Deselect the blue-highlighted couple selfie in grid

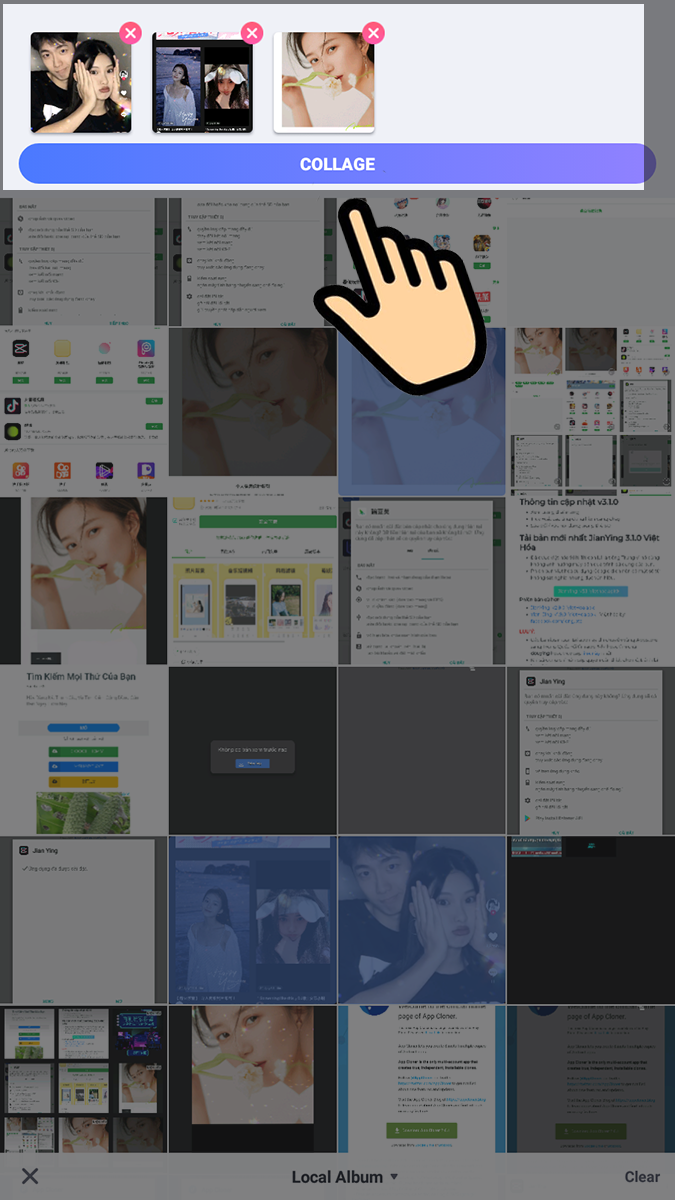pos(421,920)
